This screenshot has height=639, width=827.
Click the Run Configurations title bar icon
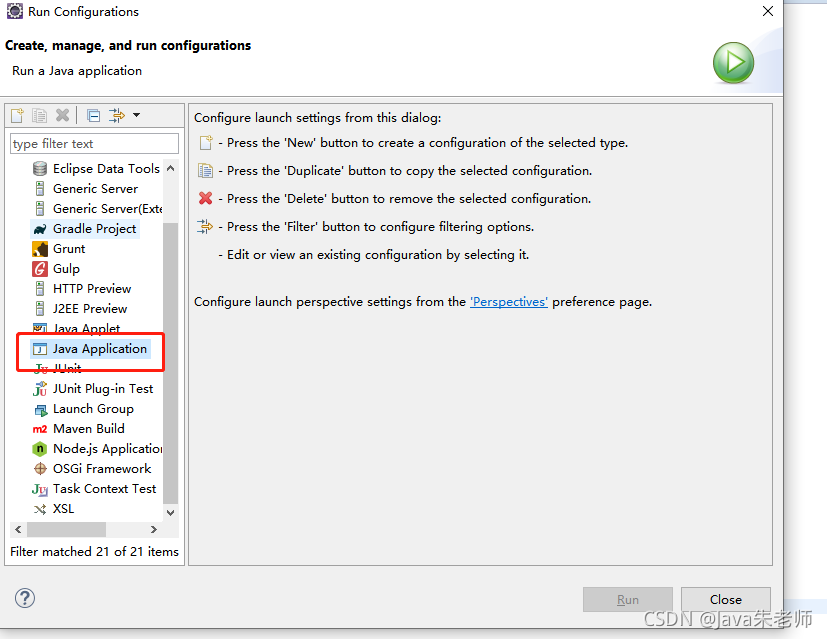pyautogui.click(x=15, y=11)
